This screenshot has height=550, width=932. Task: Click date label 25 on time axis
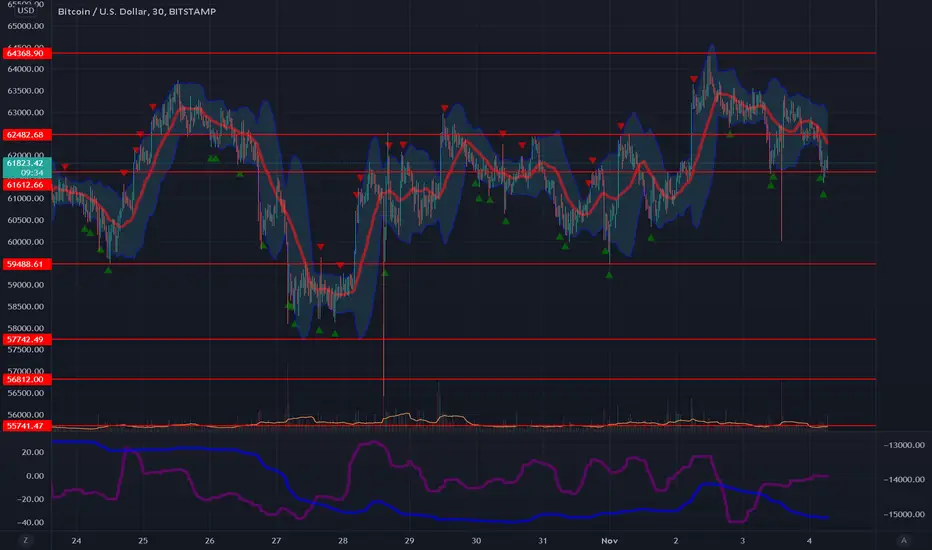(143, 541)
